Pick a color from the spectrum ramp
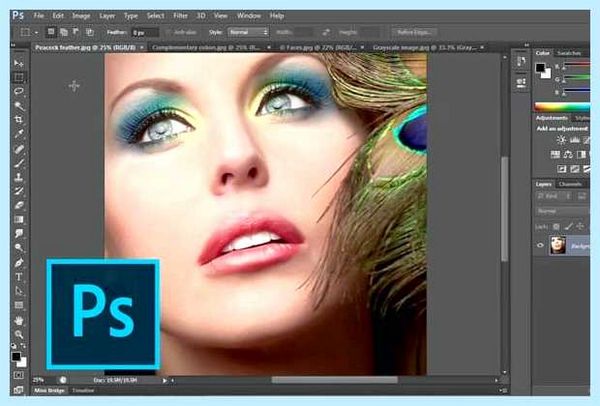 click(x=562, y=107)
